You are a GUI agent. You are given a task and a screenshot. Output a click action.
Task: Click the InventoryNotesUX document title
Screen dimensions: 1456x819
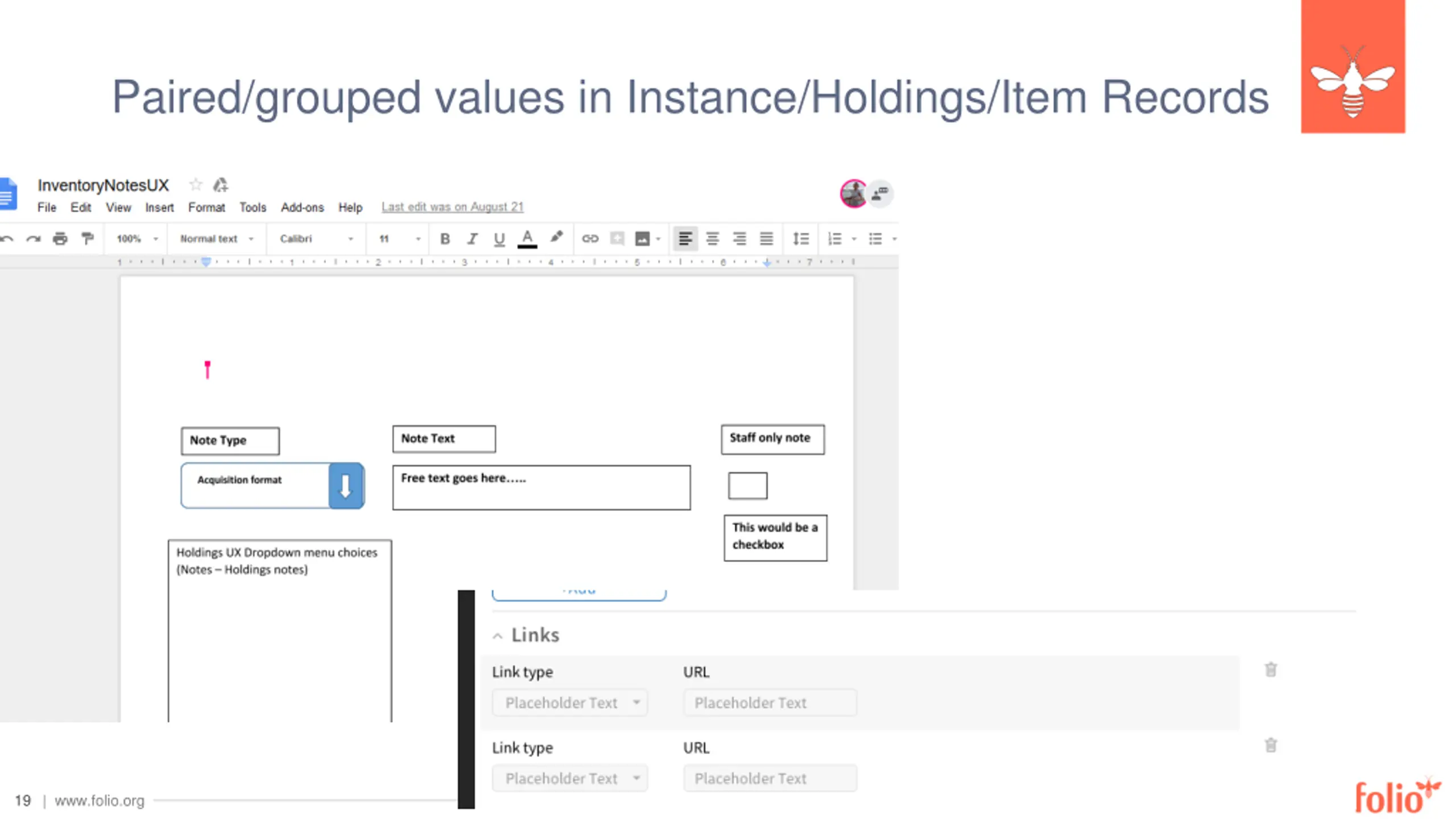click(x=103, y=185)
